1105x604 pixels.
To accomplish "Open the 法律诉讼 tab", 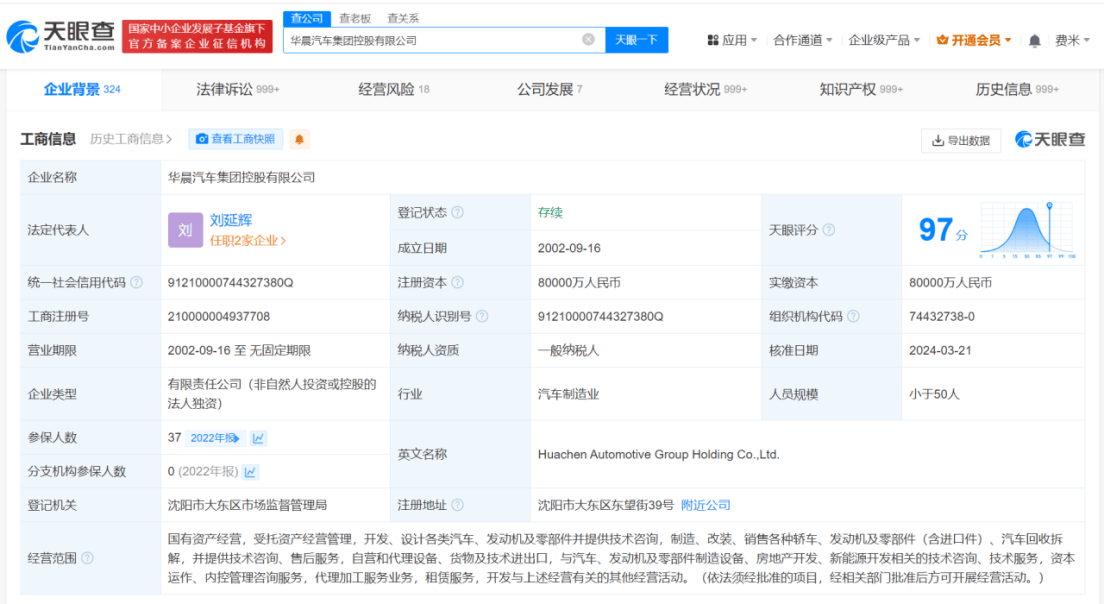I will tap(225, 89).
